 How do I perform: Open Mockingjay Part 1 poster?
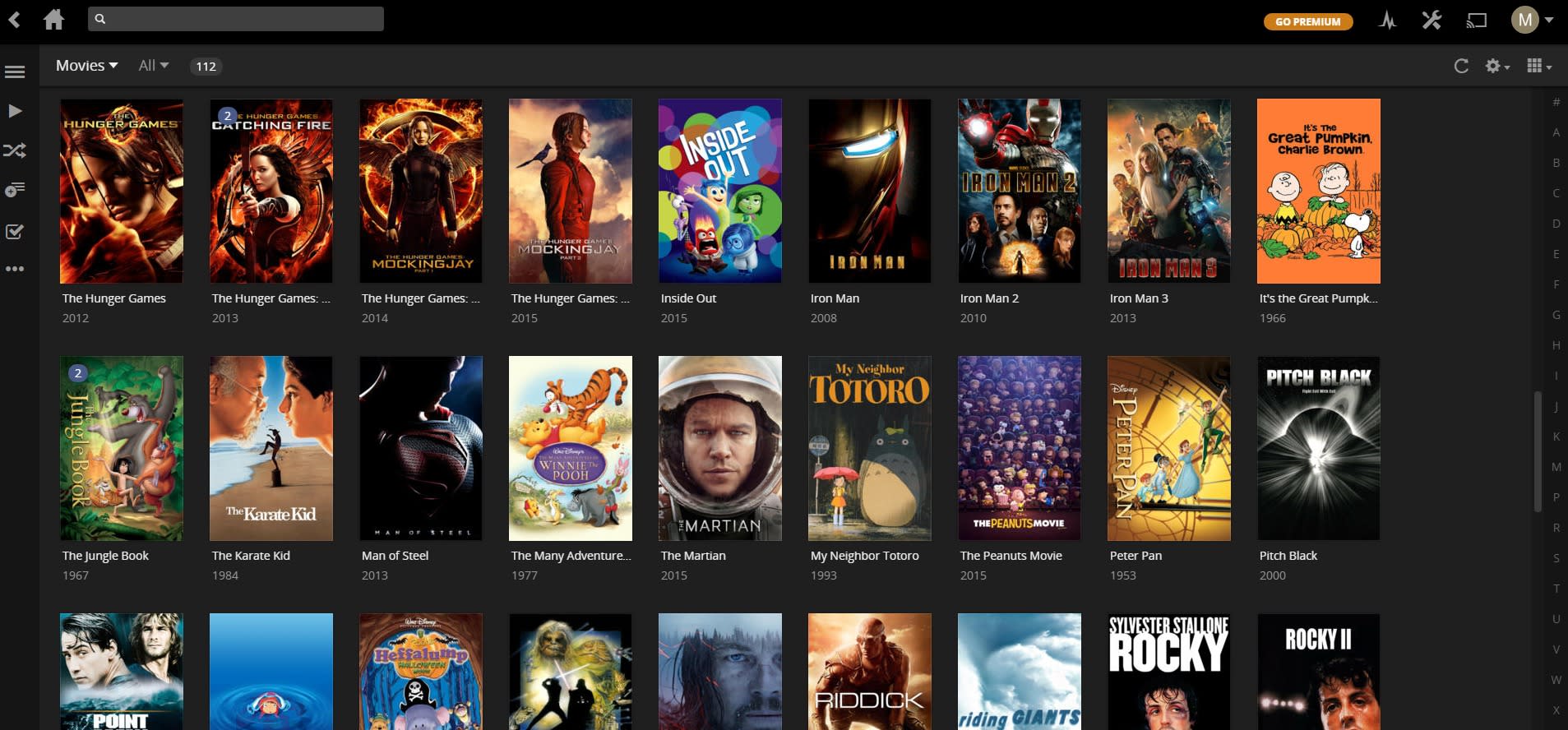[421, 192]
